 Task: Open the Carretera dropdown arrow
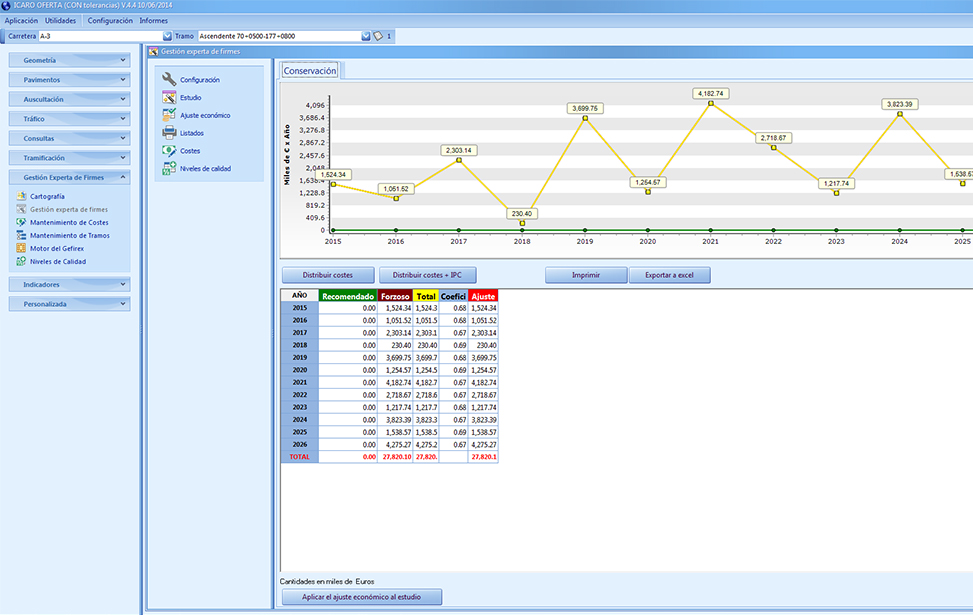tap(167, 36)
